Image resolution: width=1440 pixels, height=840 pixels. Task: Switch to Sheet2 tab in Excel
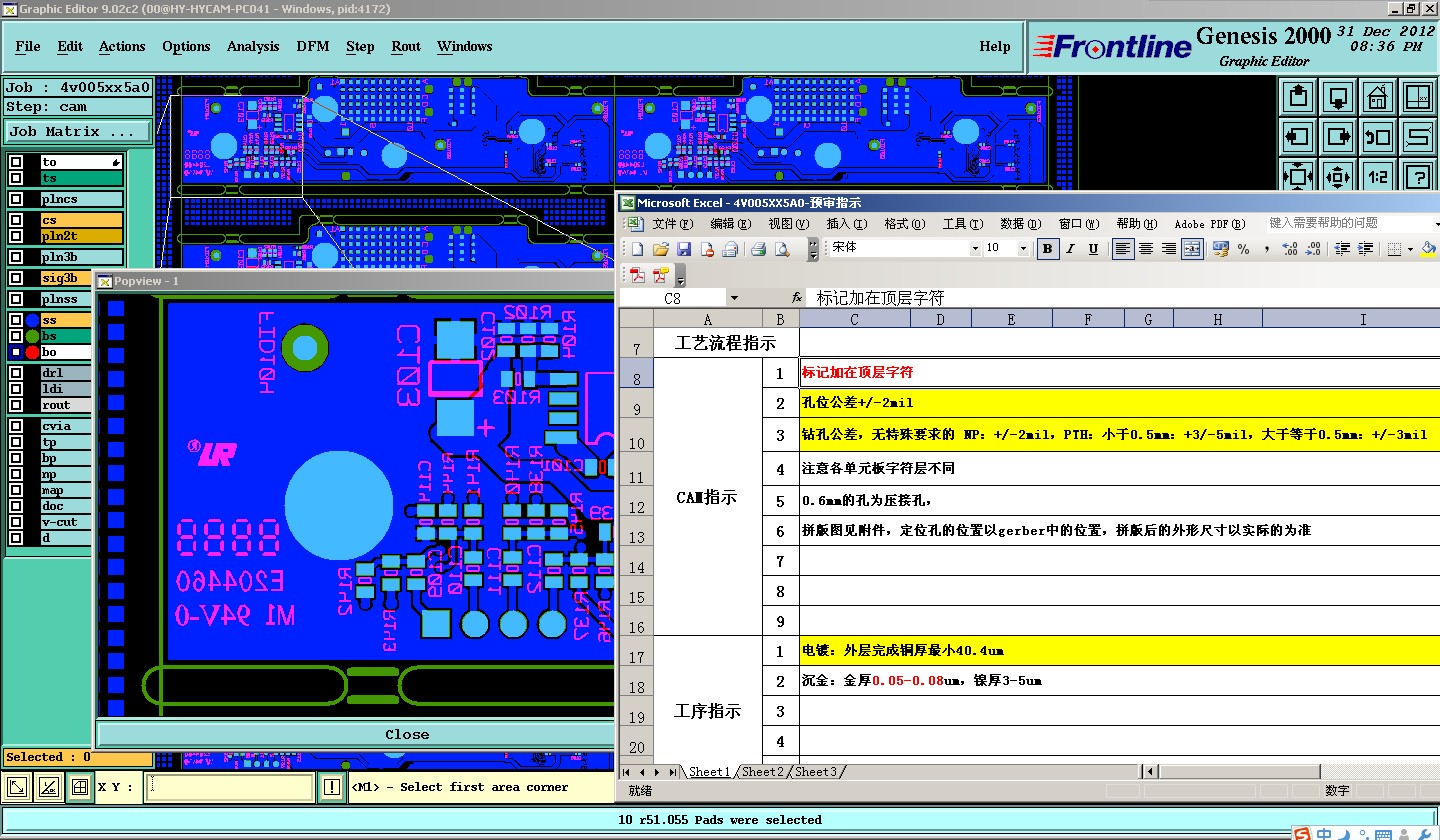[762, 772]
